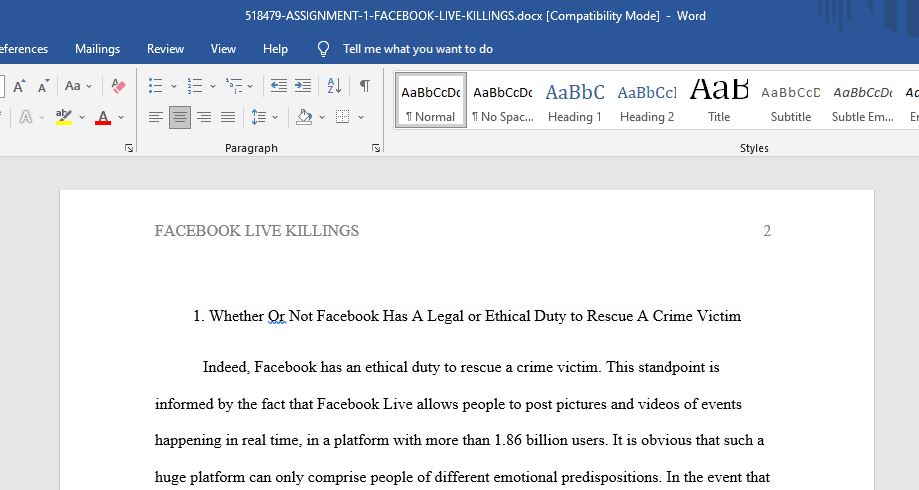Apply paragraph shading with paint bucket
This screenshot has width=919, height=490.
click(x=304, y=117)
